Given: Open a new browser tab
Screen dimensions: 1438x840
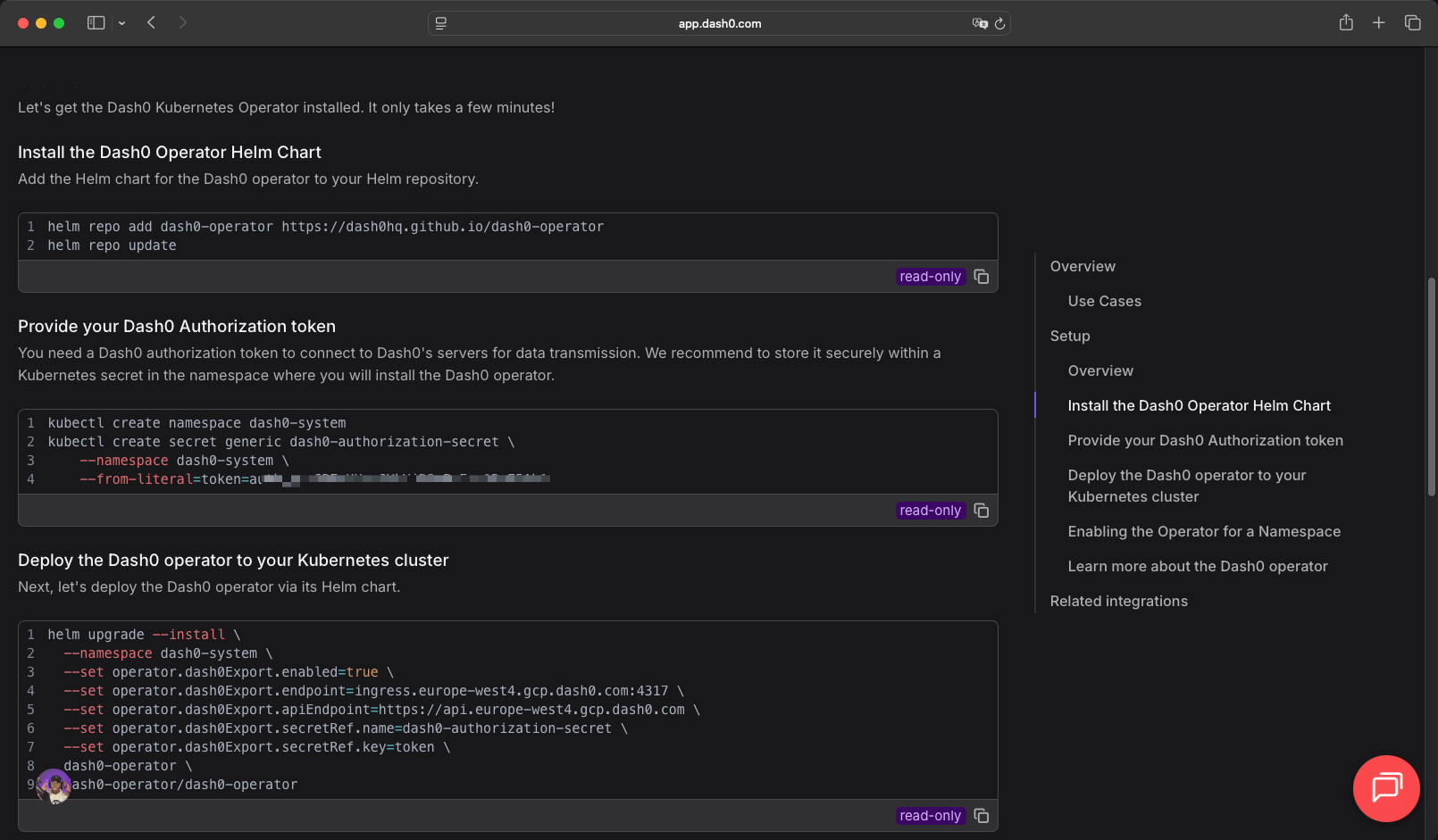Looking at the screenshot, I should 1379,22.
